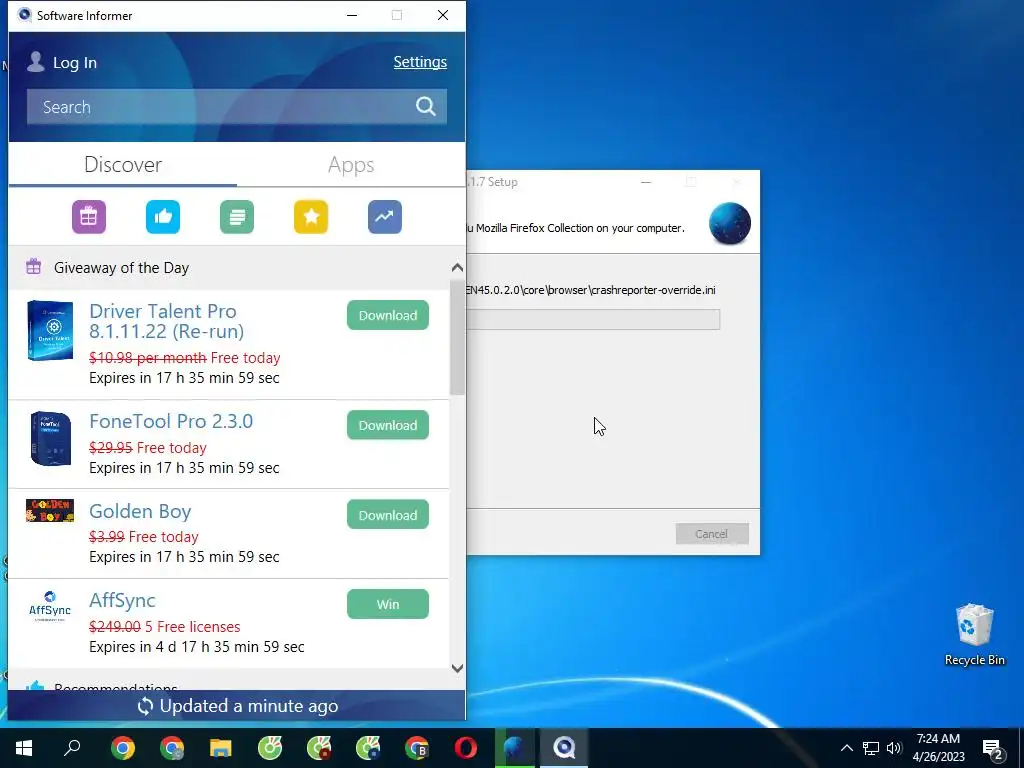Click the search magnifier icon
Viewport: 1024px width, 768px height.
point(426,106)
